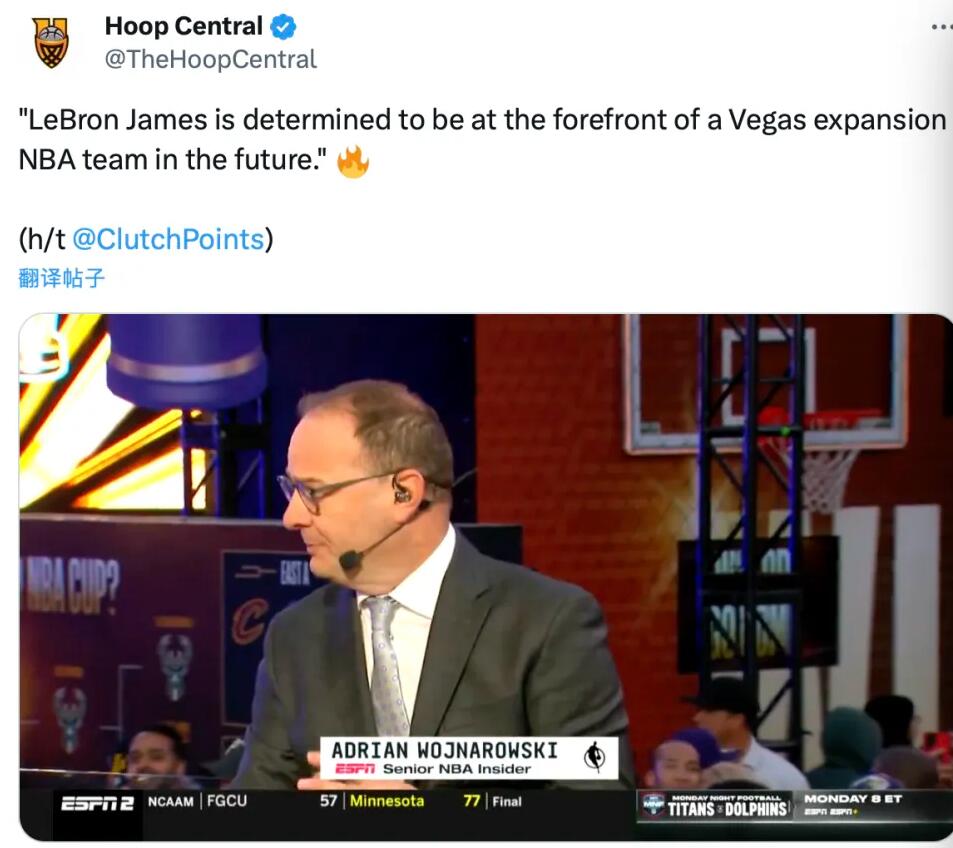Viewport: 953px width, 848px height.
Task: Click the blue verified badge
Action: (x=283, y=27)
